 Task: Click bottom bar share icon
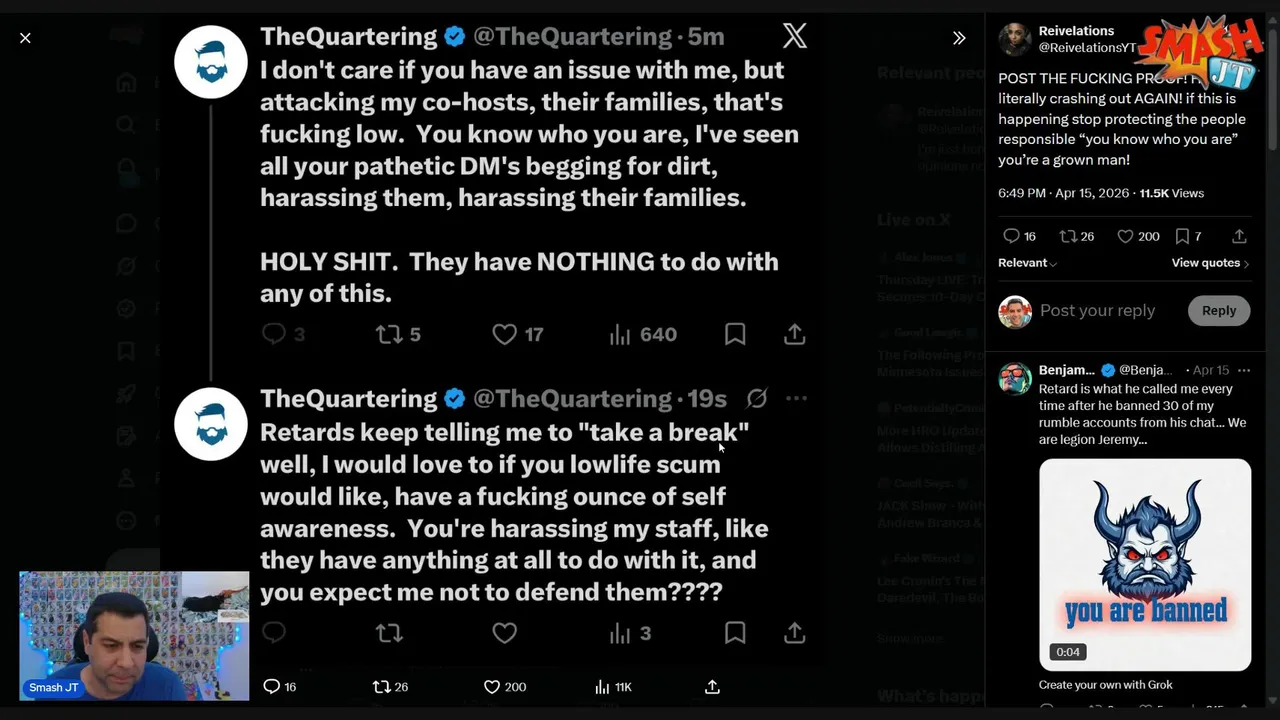[712, 687]
